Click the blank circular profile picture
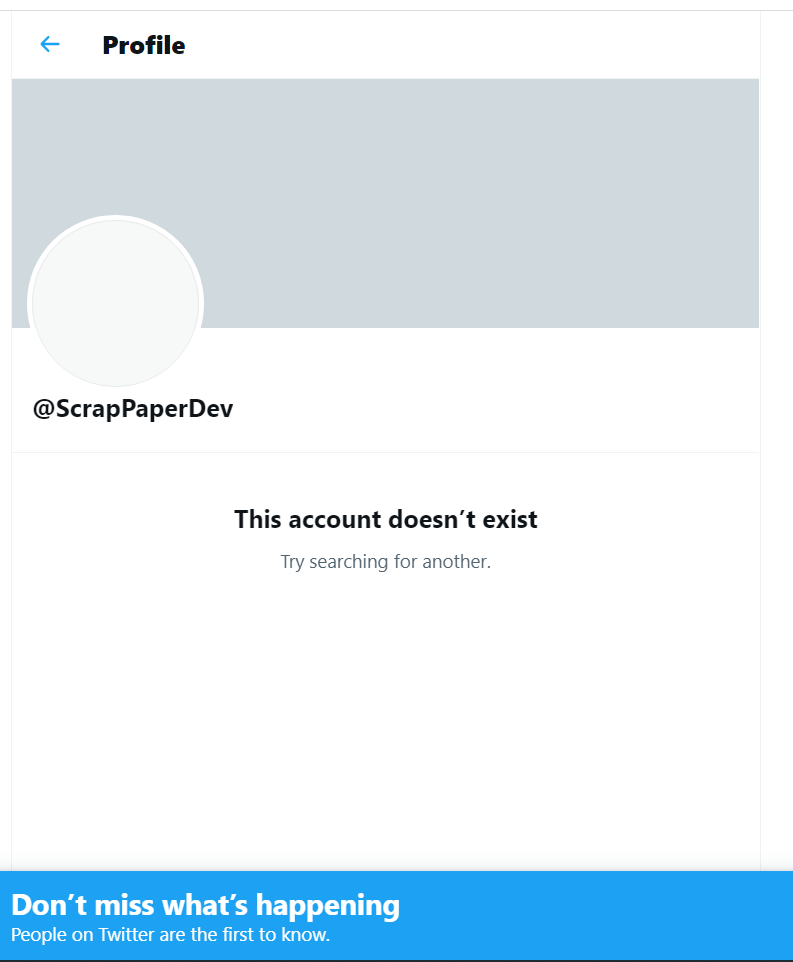The width and height of the screenshot is (793, 962). pyautogui.click(x=115, y=303)
